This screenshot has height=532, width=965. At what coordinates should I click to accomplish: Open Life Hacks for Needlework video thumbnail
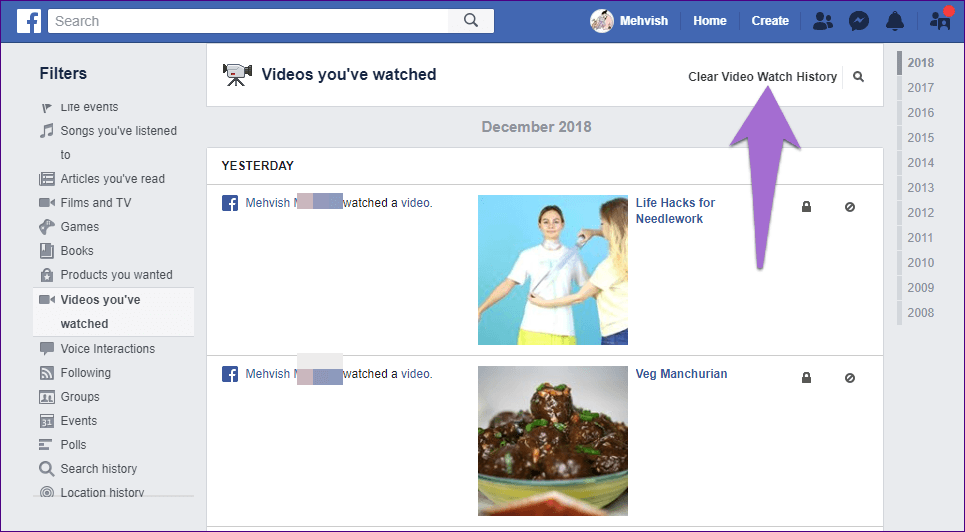click(x=553, y=270)
